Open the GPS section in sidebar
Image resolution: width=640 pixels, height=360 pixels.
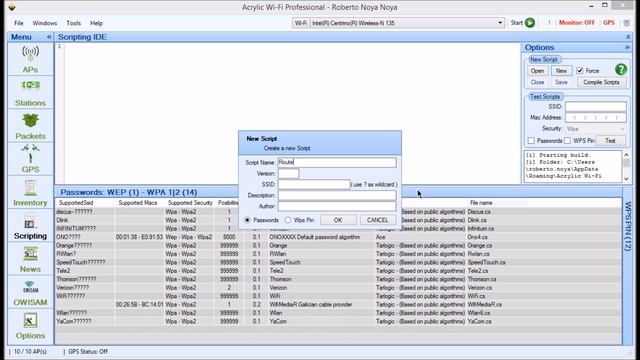point(30,160)
